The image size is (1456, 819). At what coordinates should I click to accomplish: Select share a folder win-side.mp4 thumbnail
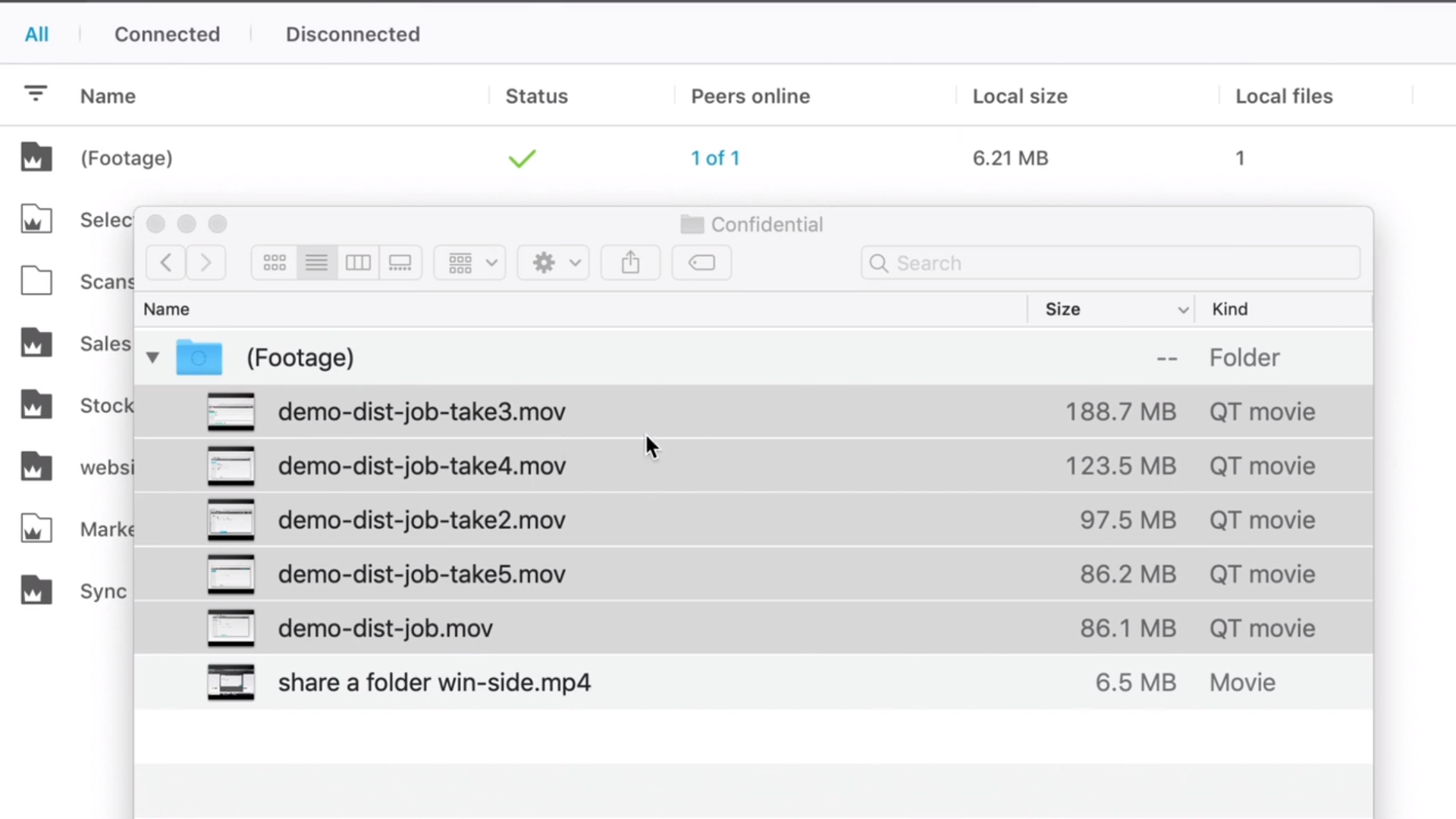(231, 682)
